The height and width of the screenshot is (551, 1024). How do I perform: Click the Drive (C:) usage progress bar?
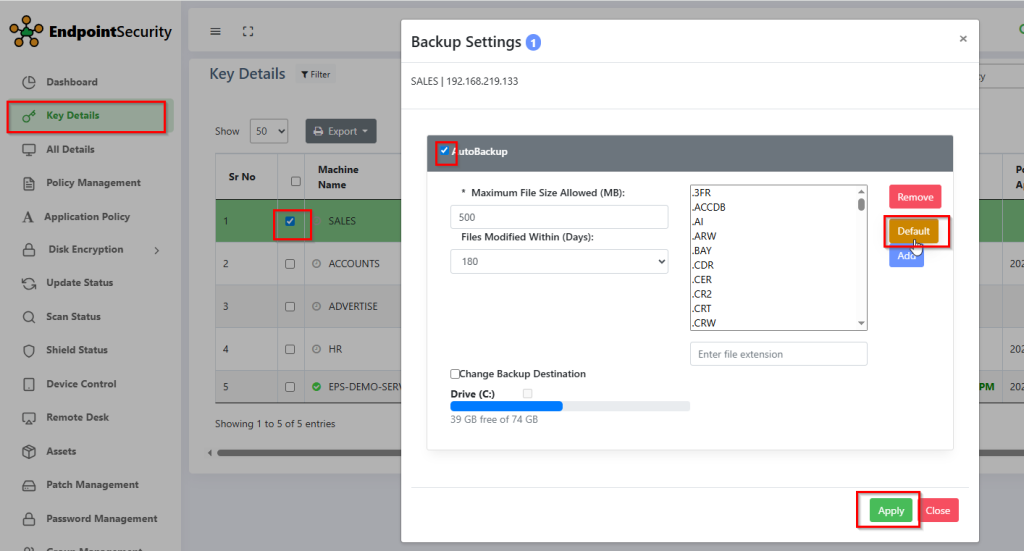coord(569,406)
